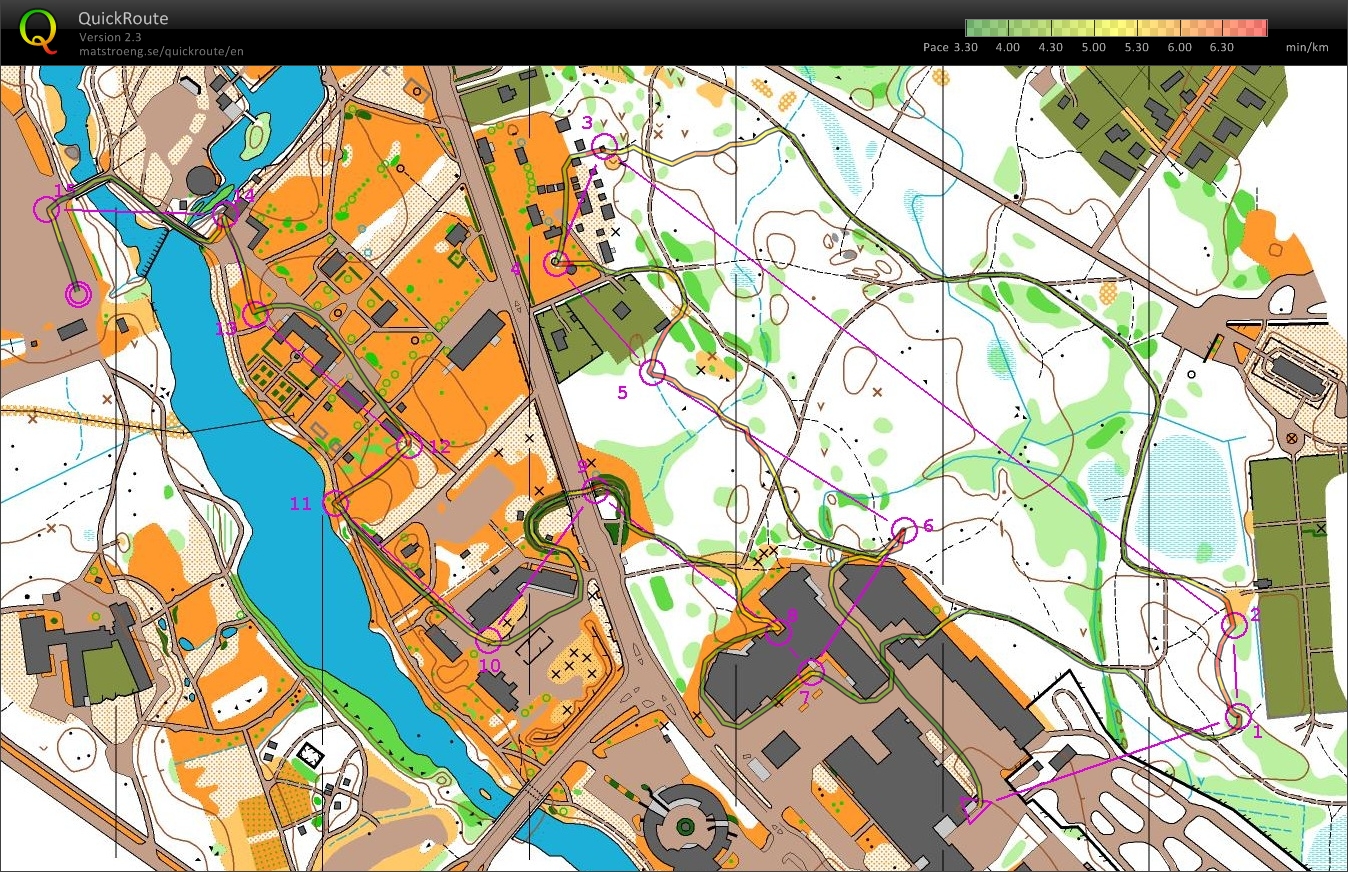Click the 6.00 pace value
The height and width of the screenshot is (872, 1348).
click(x=1180, y=47)
